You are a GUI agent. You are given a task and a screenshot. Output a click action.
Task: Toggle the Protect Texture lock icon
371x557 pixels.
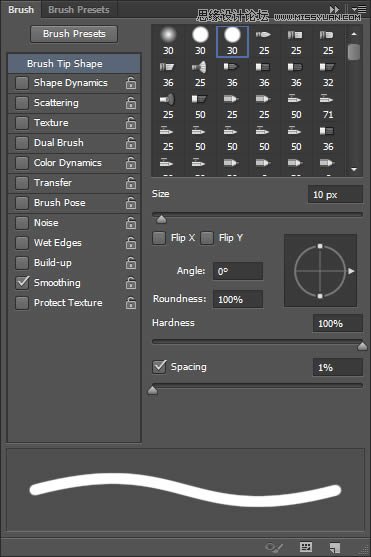click(x=131, y=303)
